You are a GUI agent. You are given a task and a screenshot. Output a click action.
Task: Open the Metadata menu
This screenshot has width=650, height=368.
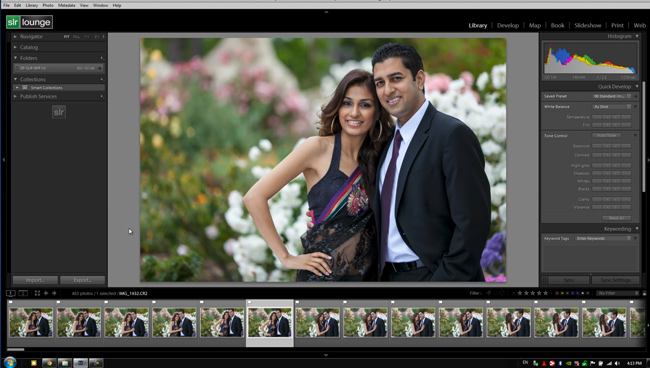click(x=66, y=5)
